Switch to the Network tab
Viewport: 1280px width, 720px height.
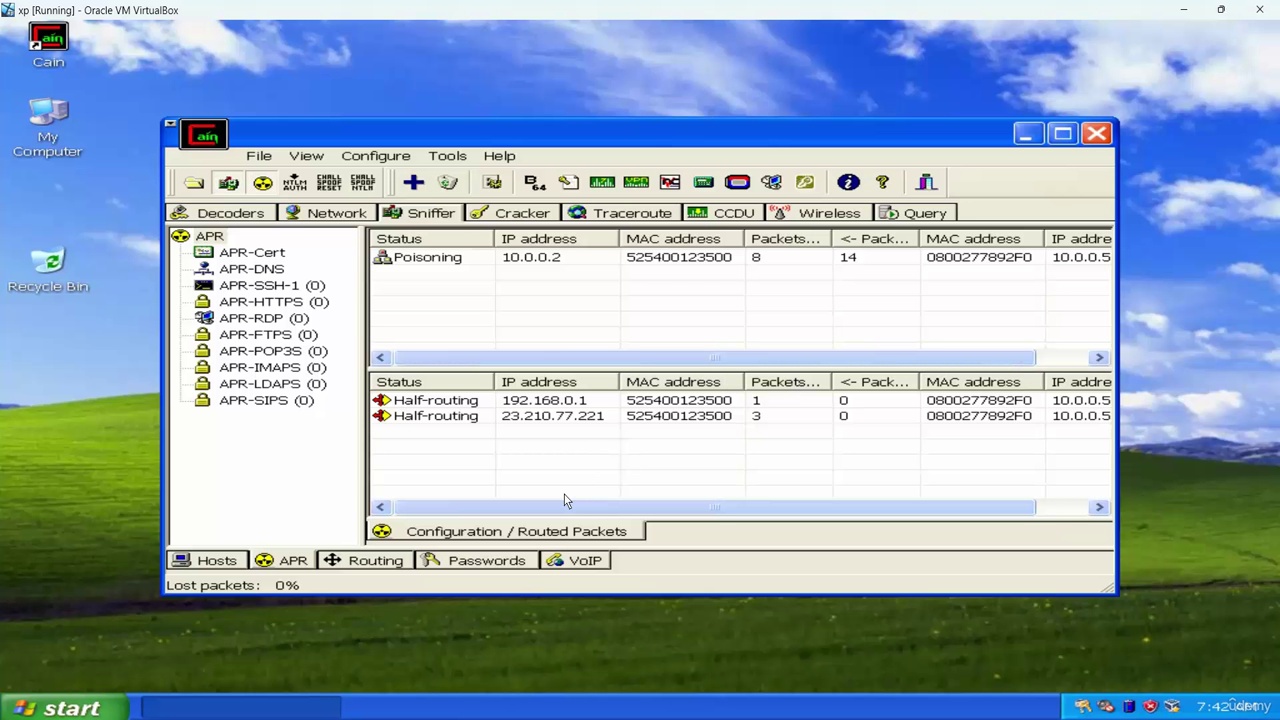point(327,213)
